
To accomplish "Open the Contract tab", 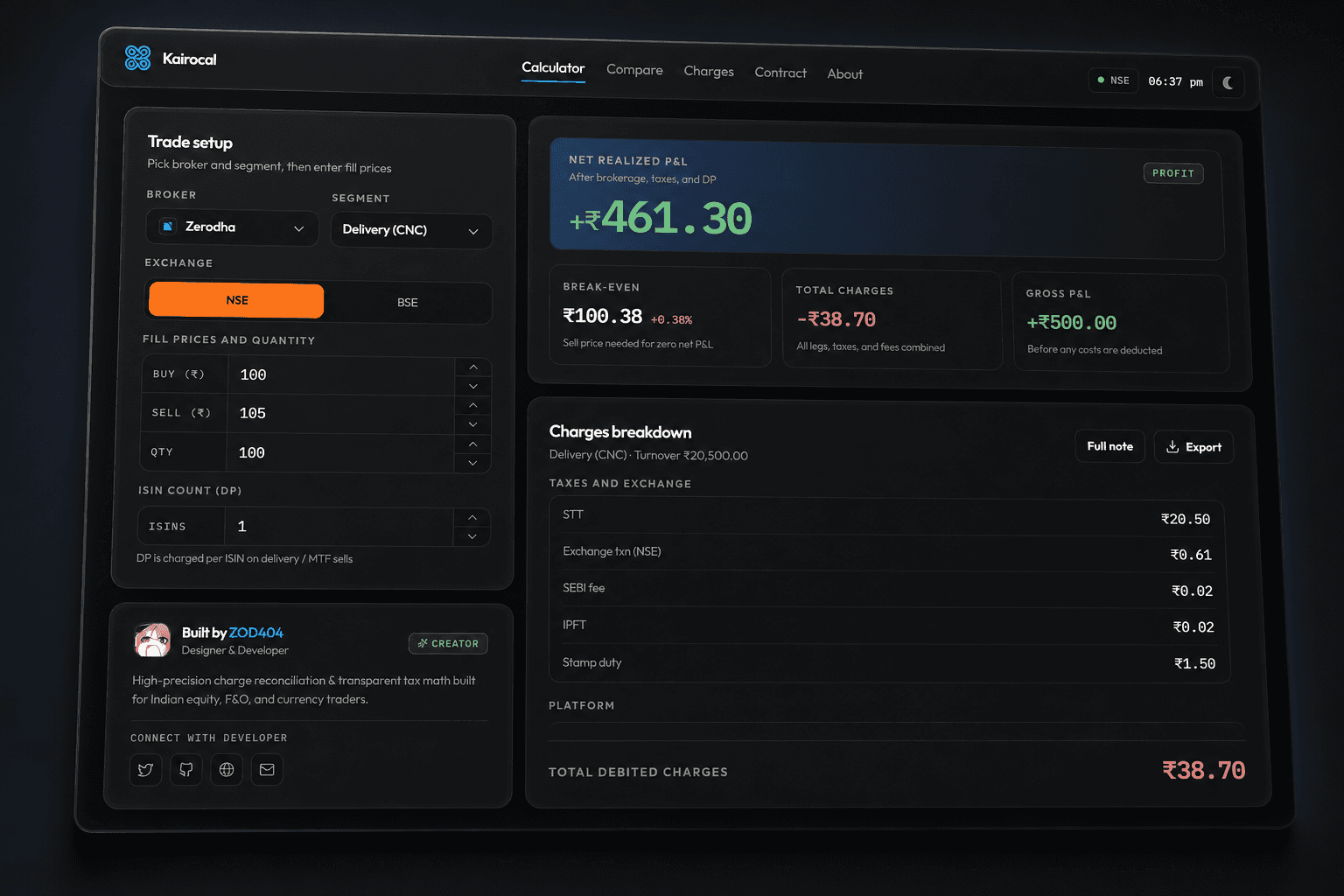I will [x=780, y=73].
